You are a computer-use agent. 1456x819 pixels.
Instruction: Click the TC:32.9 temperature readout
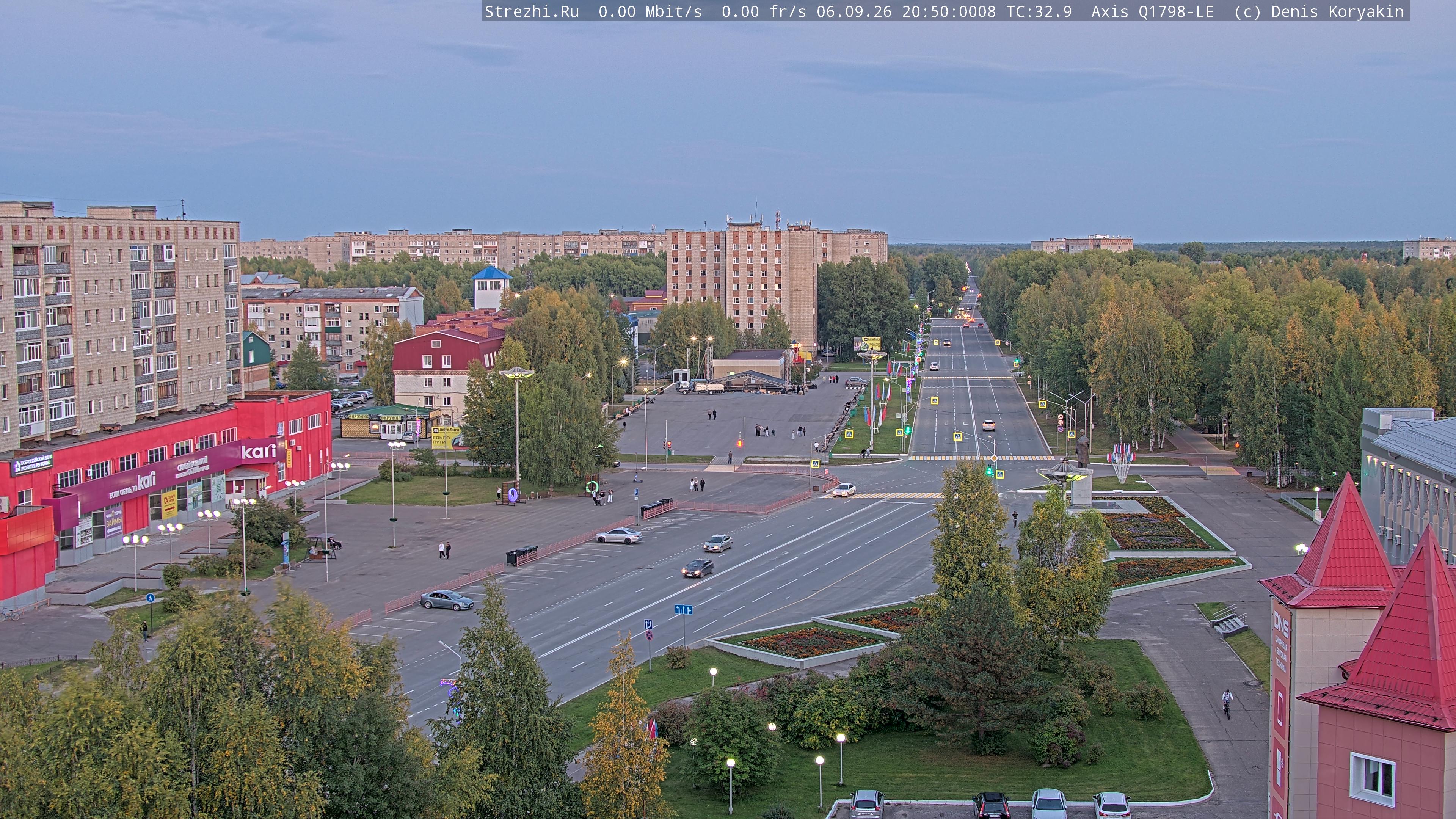point(1039,11)
